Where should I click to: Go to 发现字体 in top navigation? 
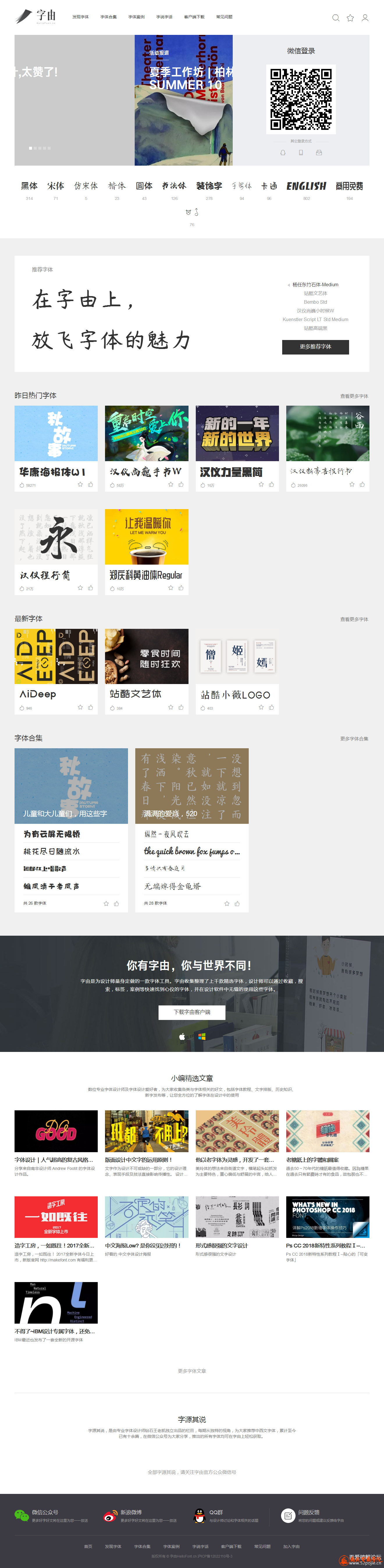point(81,17)
